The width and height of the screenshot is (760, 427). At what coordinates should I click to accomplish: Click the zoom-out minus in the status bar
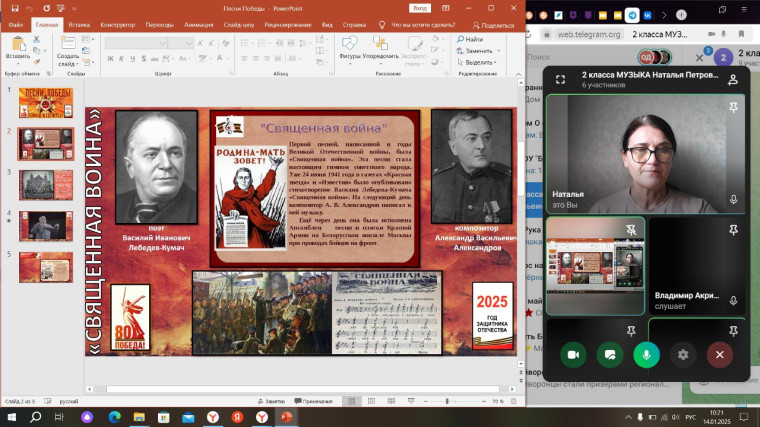pos(426,401)
